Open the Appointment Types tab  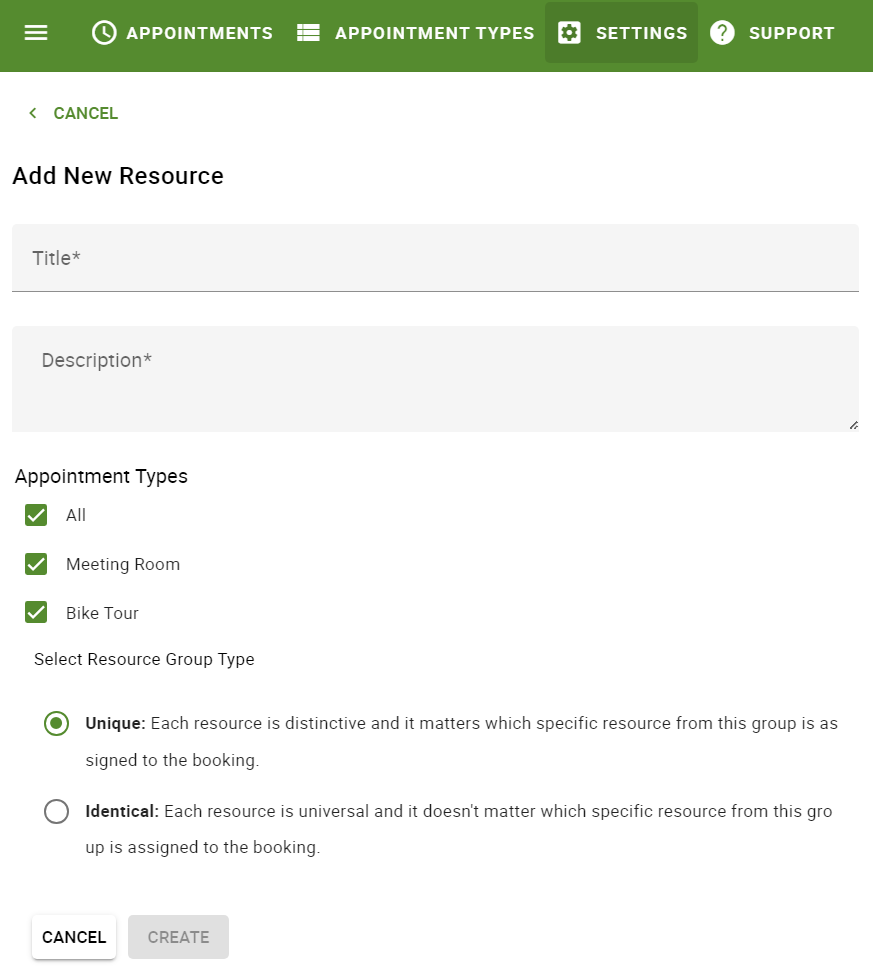coord(416,32)
